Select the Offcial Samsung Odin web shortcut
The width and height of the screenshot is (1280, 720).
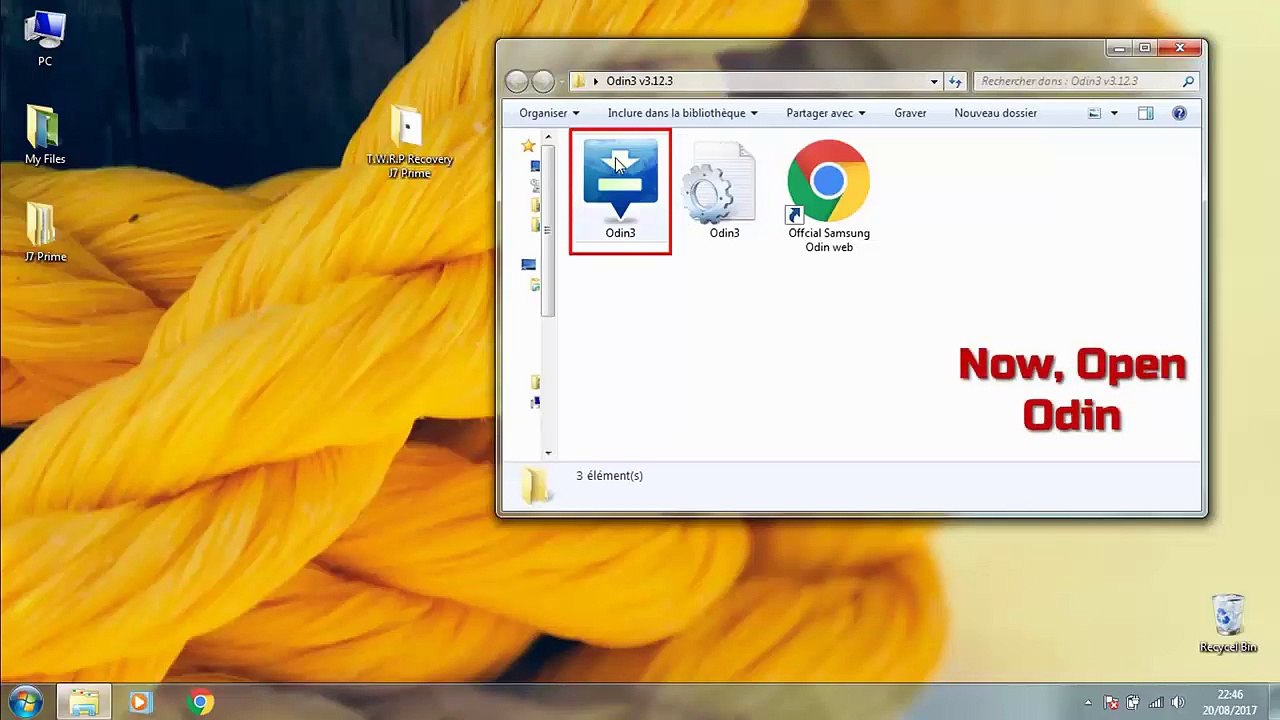click(x=828, y=195)
